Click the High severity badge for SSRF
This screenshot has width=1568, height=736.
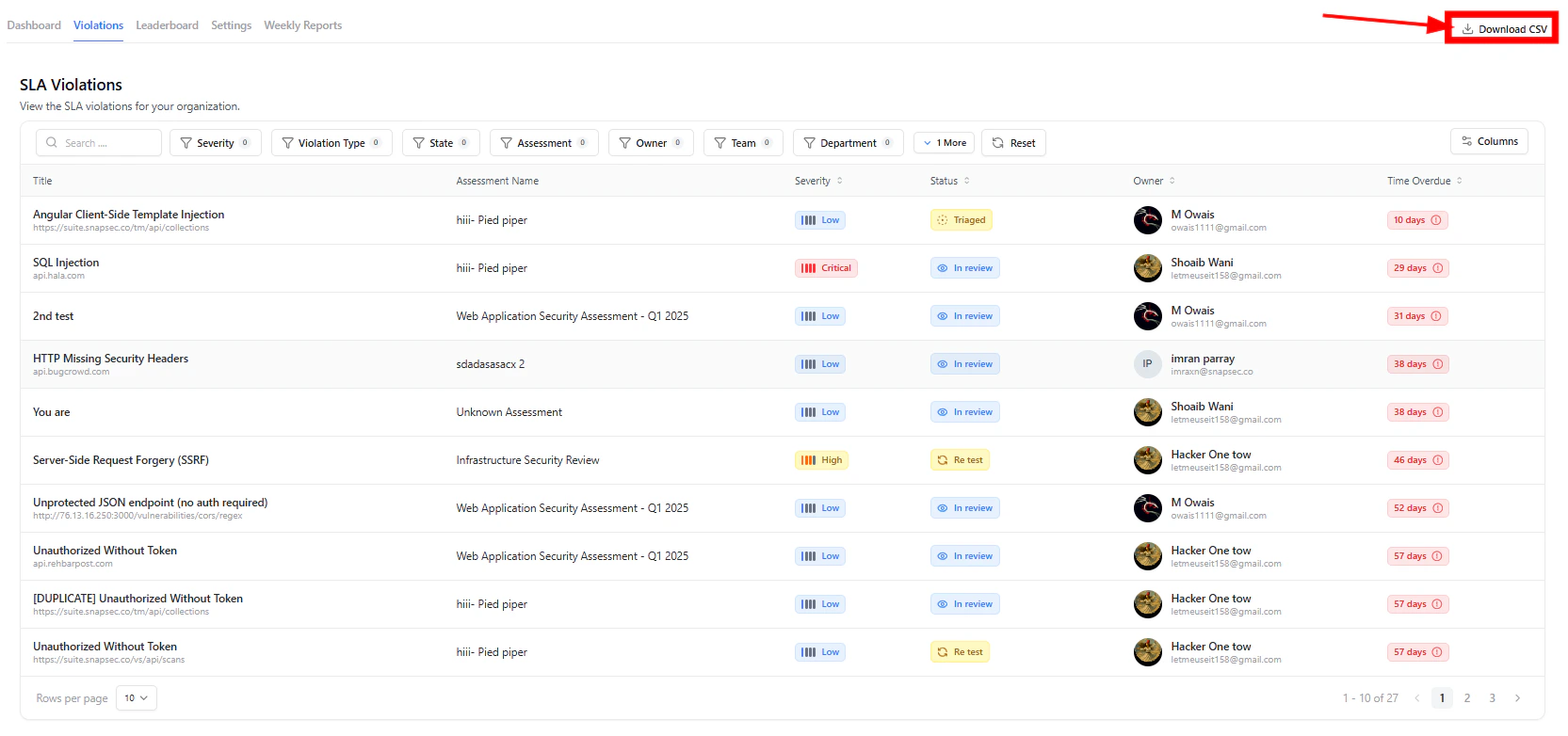click(x=821, y=460)
